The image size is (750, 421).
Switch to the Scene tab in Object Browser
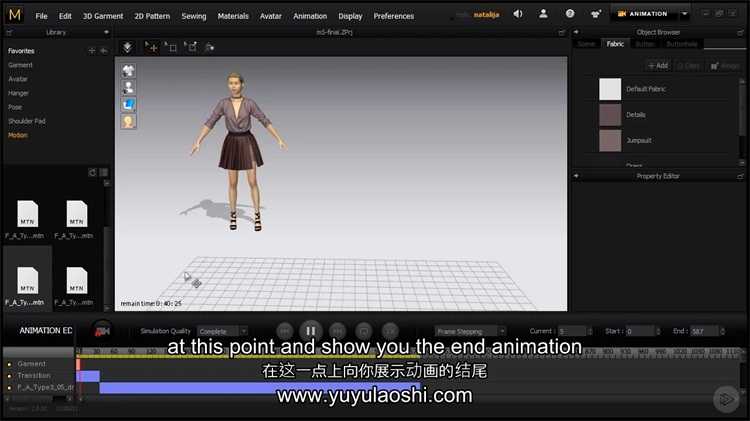coord(587,44)
